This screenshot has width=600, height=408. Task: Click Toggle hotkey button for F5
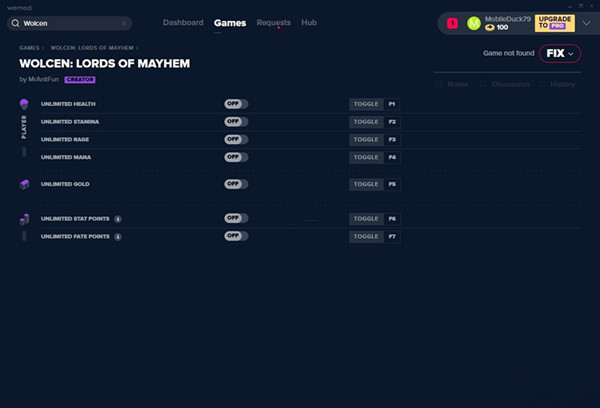click(x=366, y=184)
